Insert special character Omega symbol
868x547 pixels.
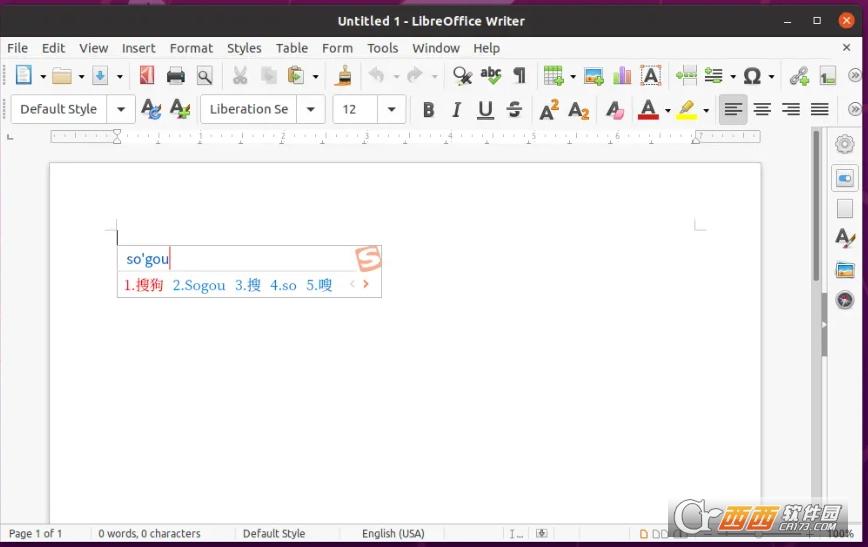pos(752,76)
